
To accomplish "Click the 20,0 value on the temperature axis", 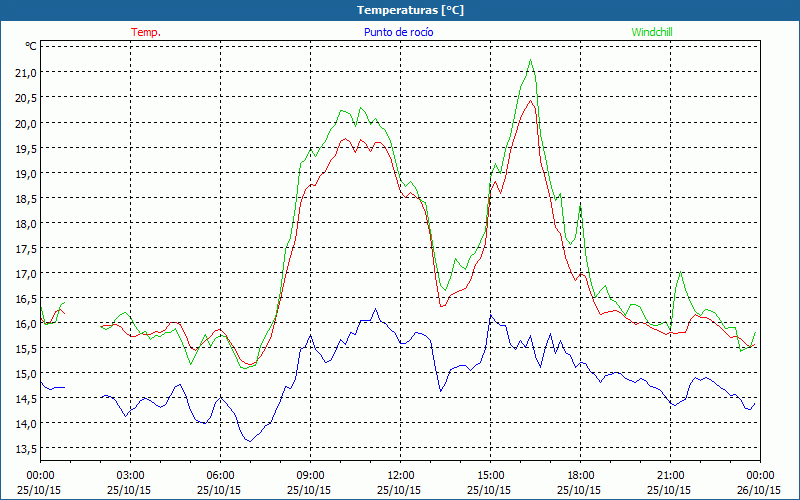I will pyautogui.click(x=26, y=123).
